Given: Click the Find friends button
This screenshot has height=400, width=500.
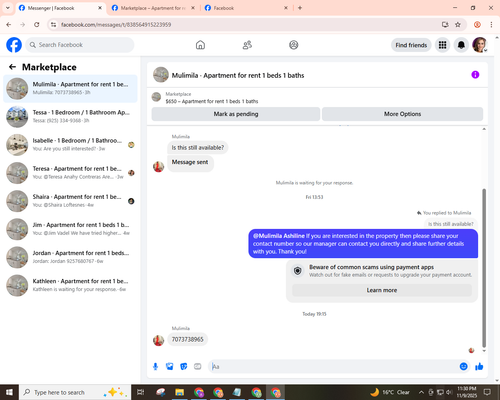Looking at the screenshot, I should point(411,45).
